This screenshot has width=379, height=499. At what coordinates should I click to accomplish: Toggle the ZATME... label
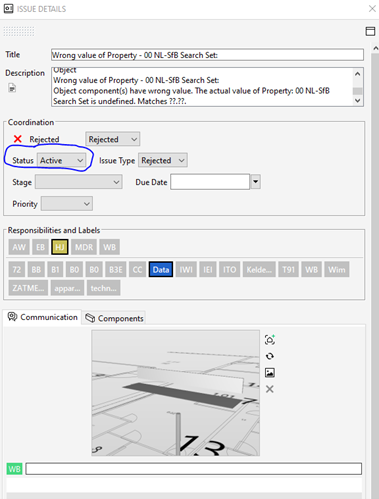pyautogui.click(x=28, y=288)
